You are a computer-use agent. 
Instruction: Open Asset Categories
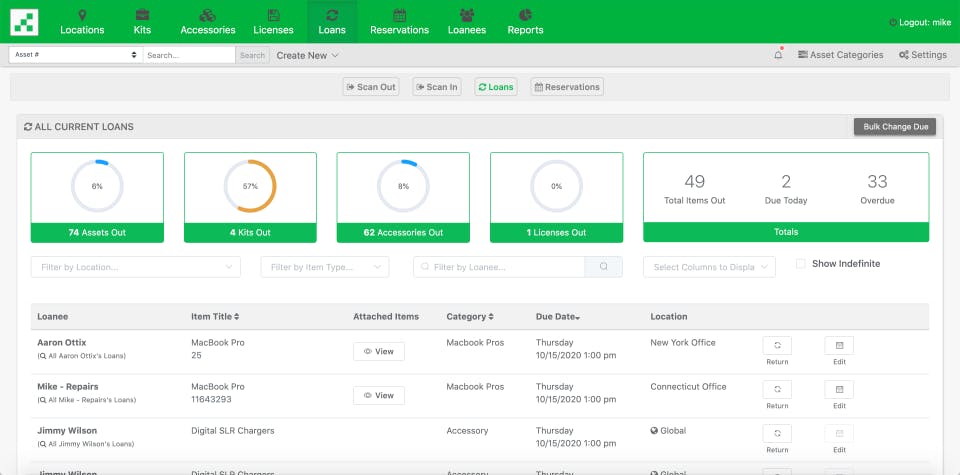[841, 55]
